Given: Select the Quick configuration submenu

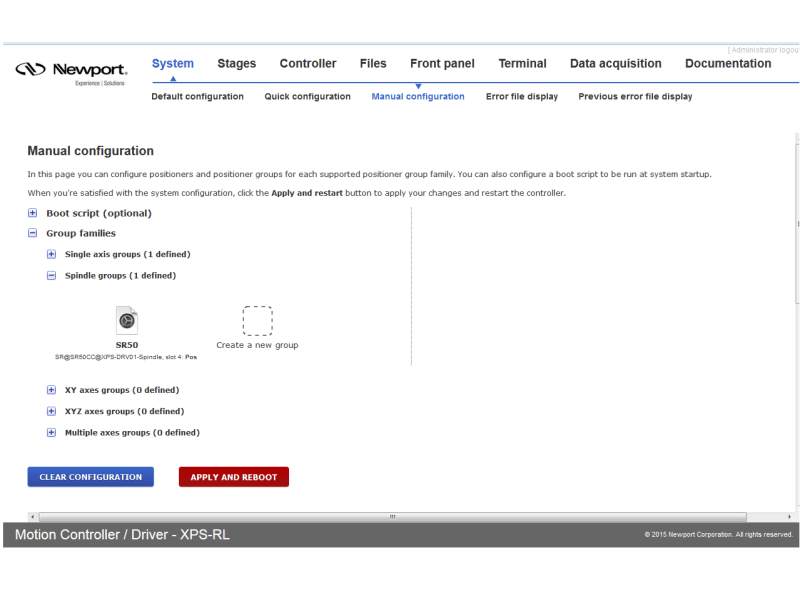Looking at the screenshot, I should pos(307,97).
